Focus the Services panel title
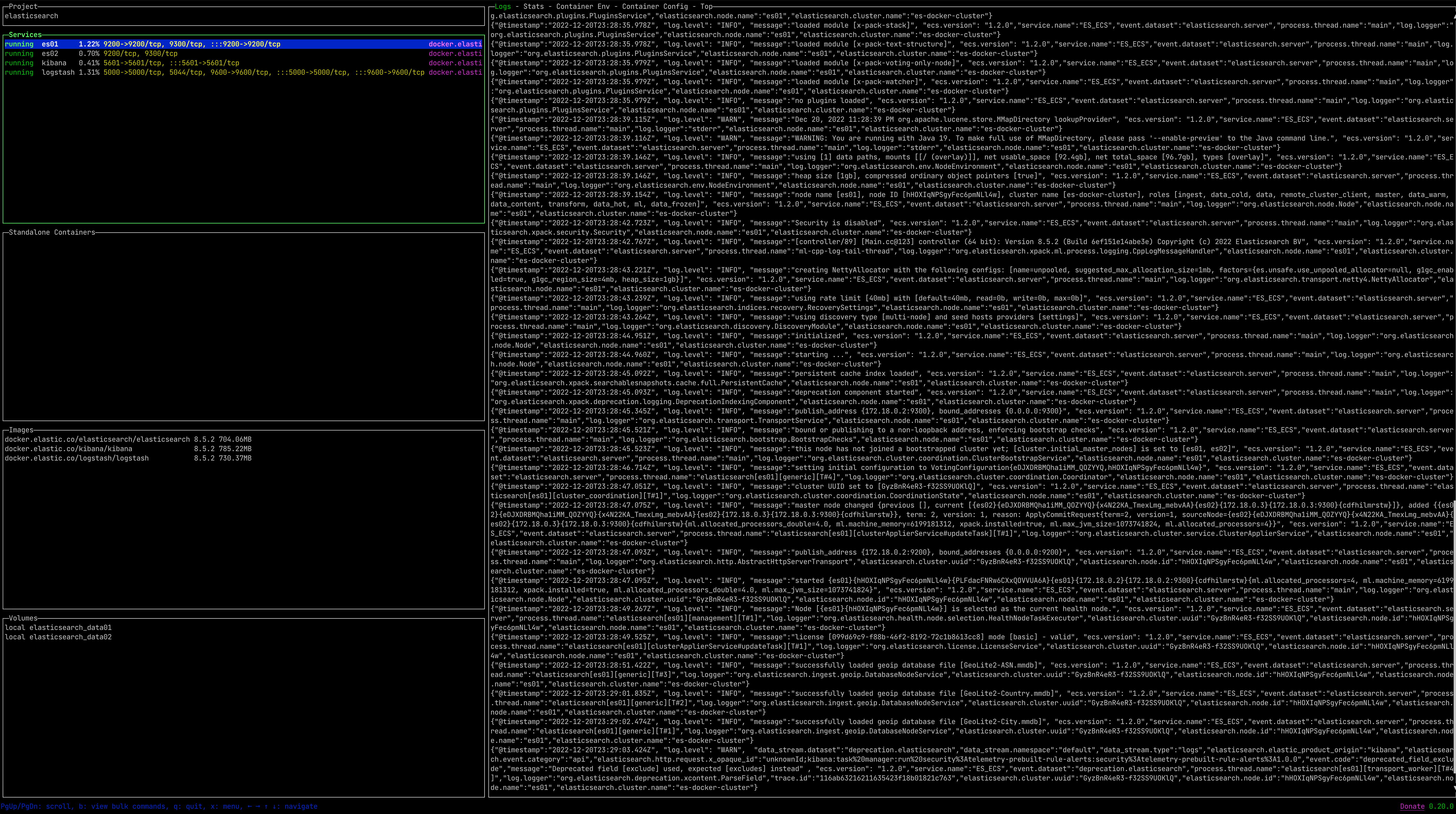Viewport: 1456px width, 814px height. (x=26, y=34)
